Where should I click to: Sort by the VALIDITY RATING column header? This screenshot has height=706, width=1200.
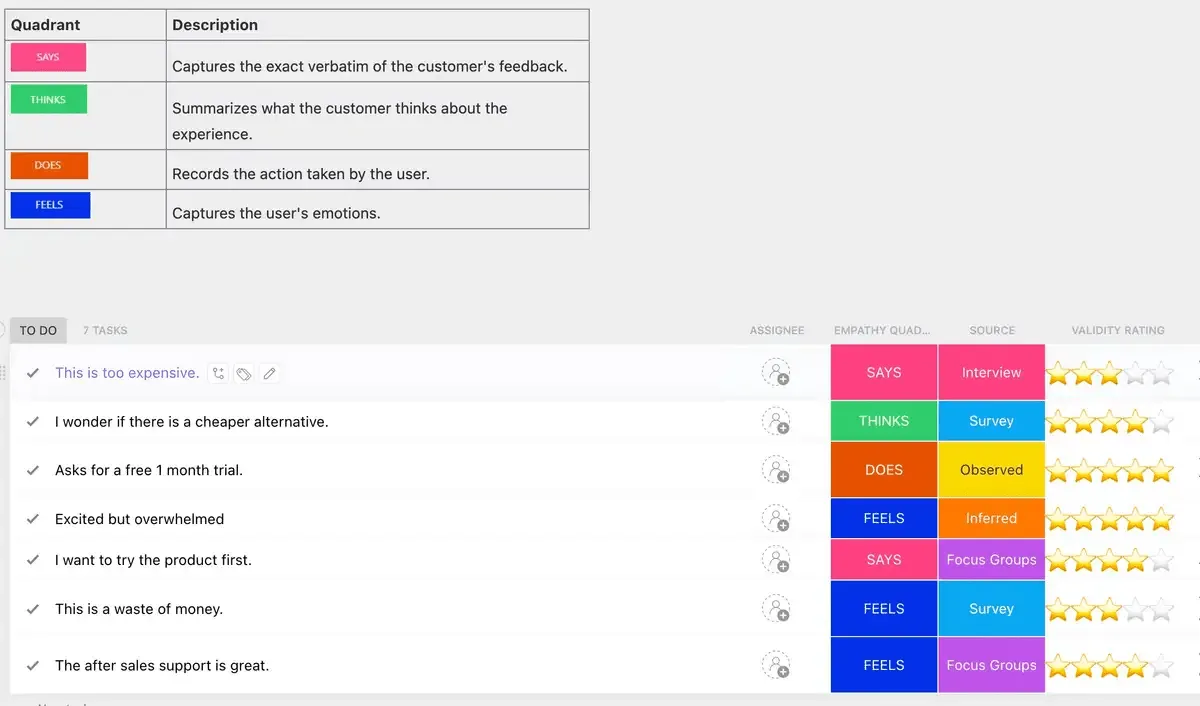pyautogui.click(x=1118, y=330)
